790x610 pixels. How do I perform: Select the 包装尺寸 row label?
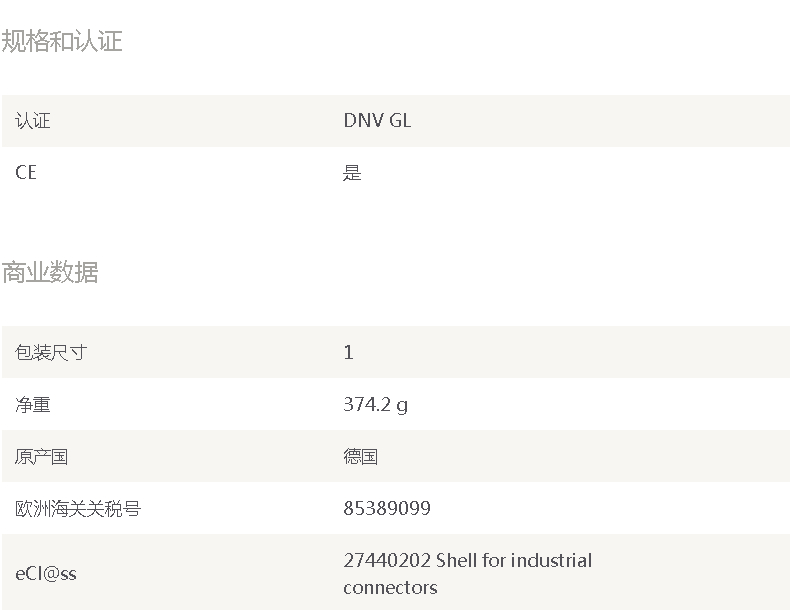44,353
